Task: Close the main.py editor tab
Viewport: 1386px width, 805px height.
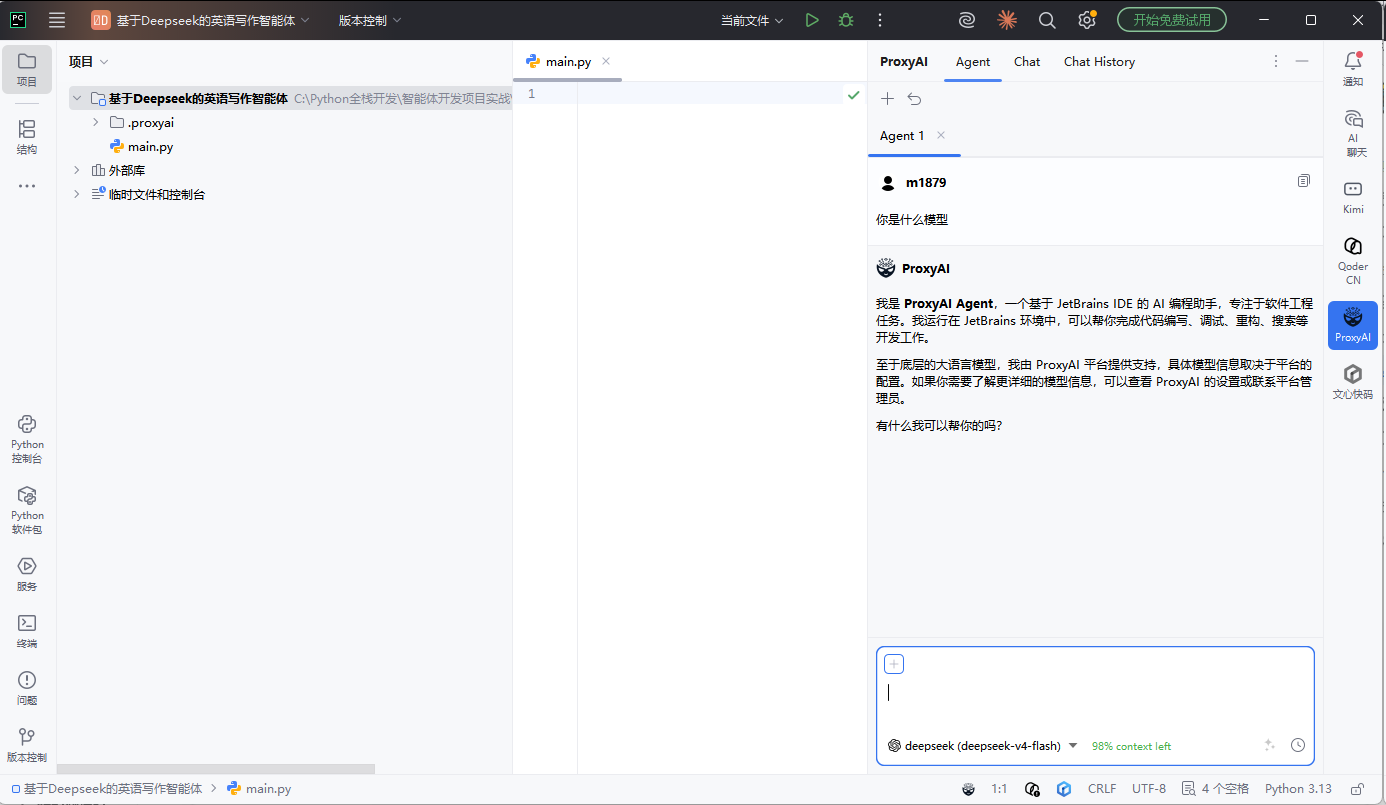Action: [606, 61]
